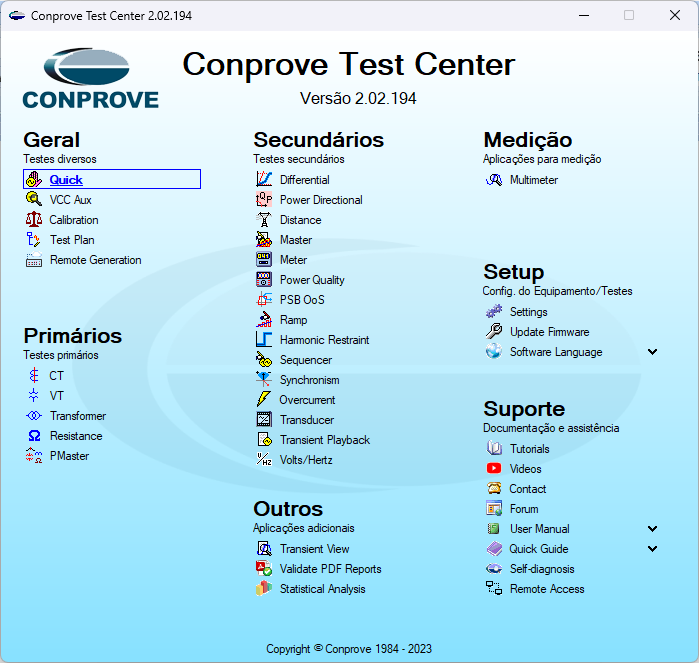
Task: Expand the Software Language dropdown arrow
Action: 652,352
